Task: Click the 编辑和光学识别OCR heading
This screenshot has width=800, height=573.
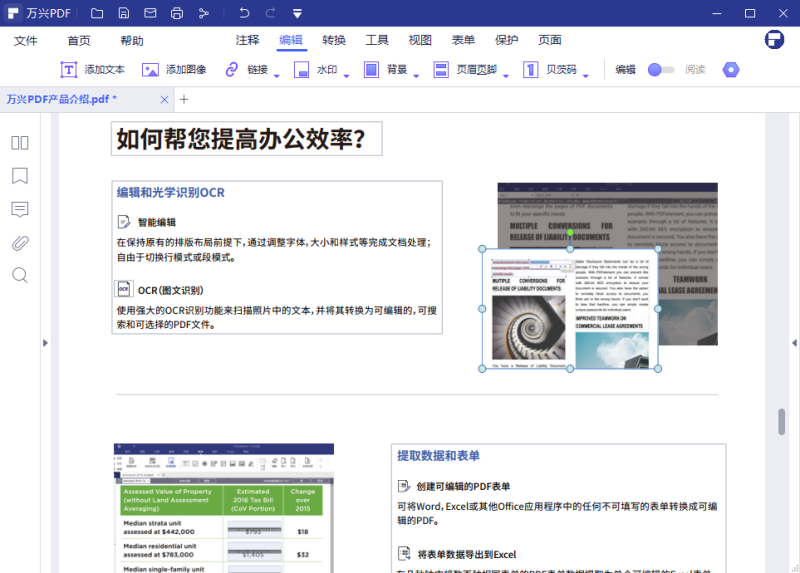Action: pos(170,192)
